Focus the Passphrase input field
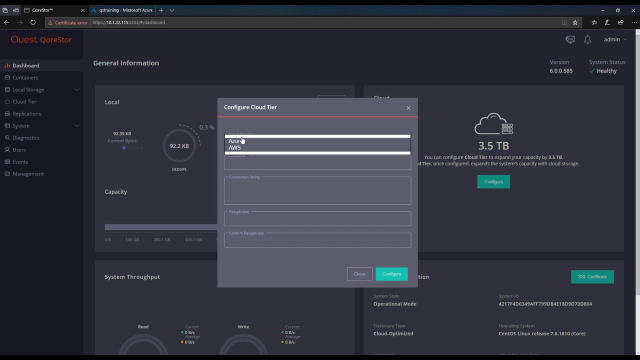Image resolution: width=640 pixels, height=360 pixels. 317,219
